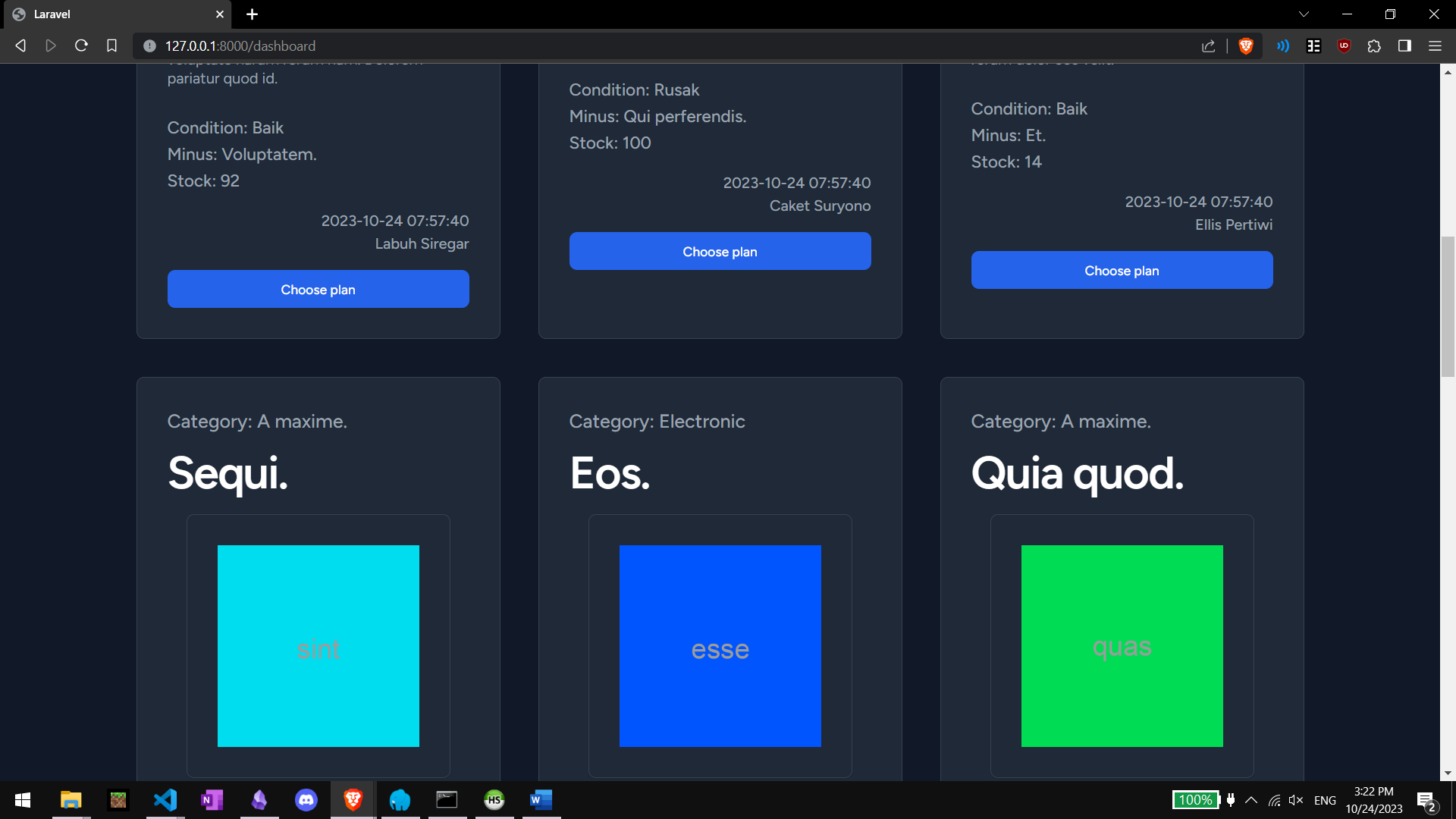Open the browser hamburger menu
Viewport: 1456px width, 819px height.
(x=1435, y=45)
